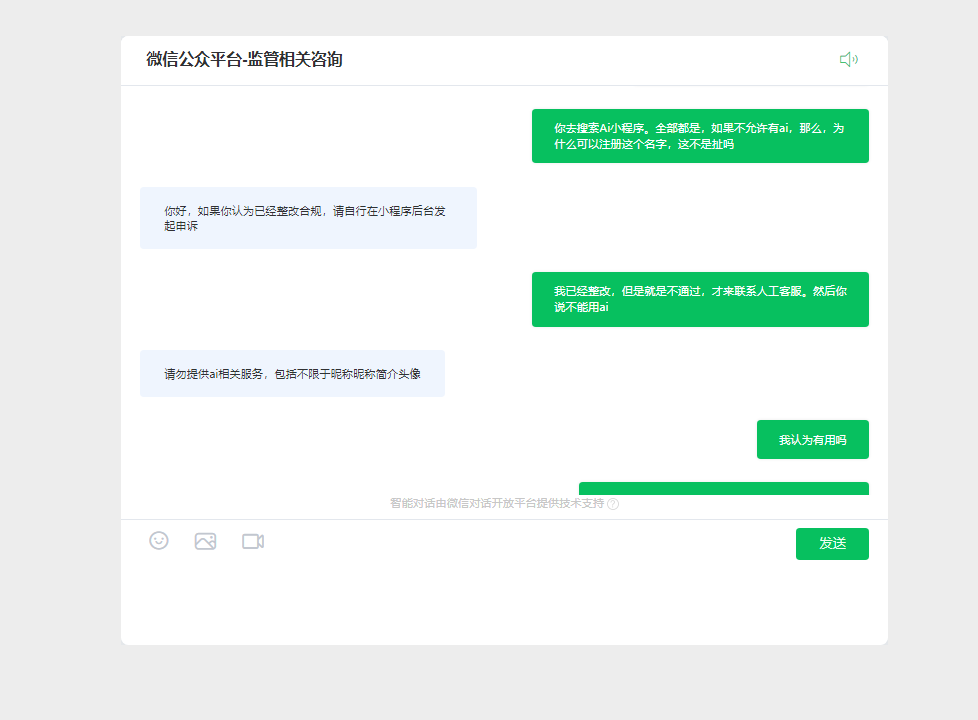Viewport: 978px width, 720px height.
Task: Click the send image icon
Action: click(205, 541)
